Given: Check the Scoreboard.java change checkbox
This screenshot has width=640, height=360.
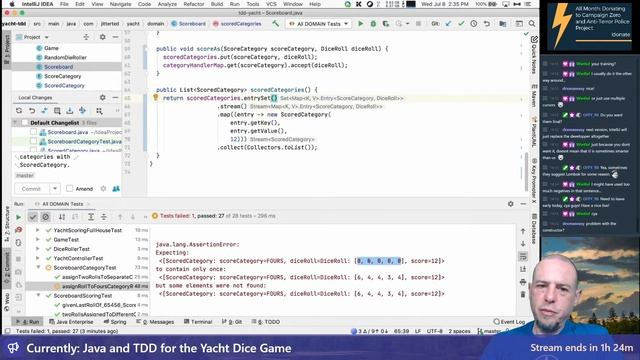Looking at the screenshot, I should point(33,132).
